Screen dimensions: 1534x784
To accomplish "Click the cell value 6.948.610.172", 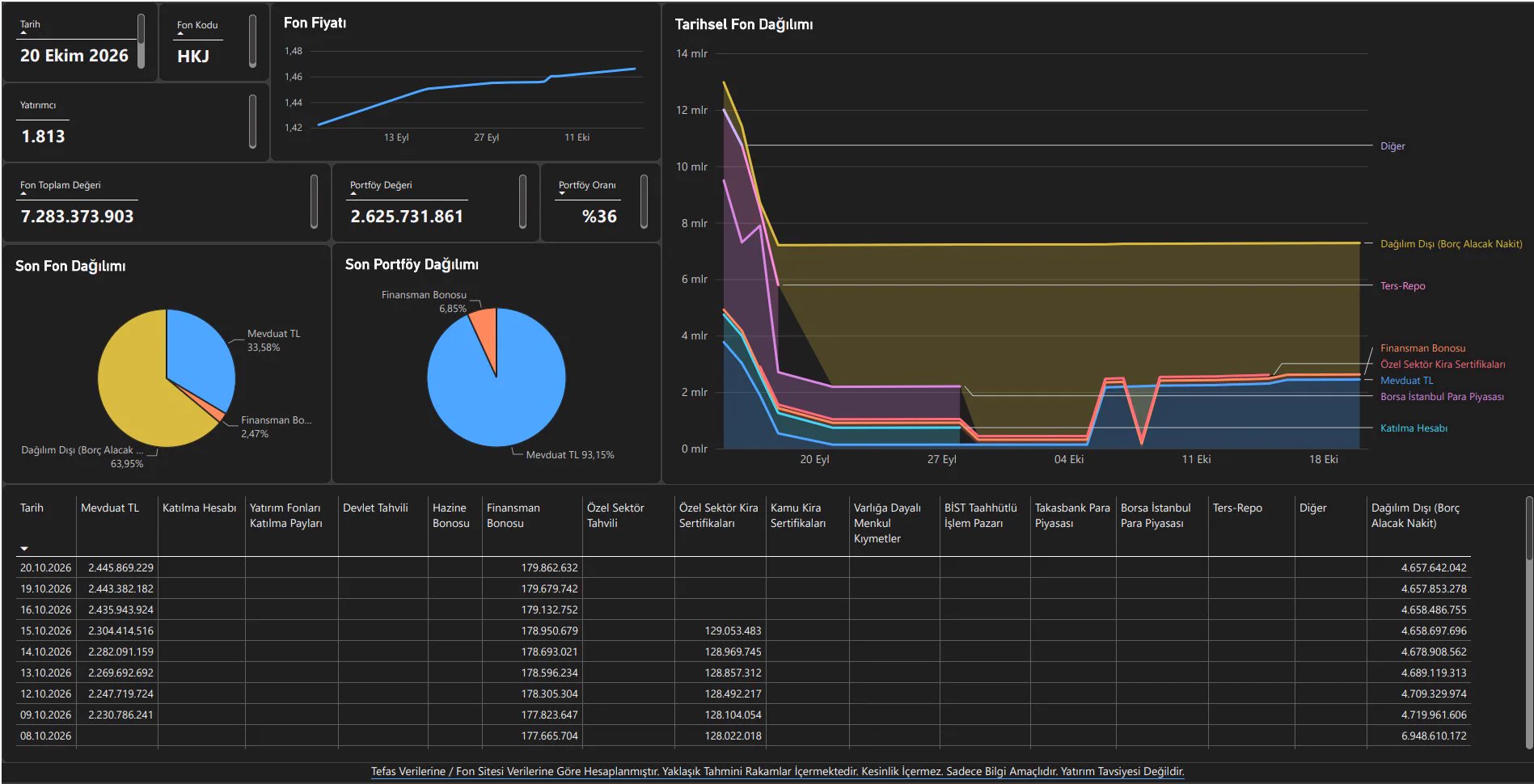I will click(1434, 736).
